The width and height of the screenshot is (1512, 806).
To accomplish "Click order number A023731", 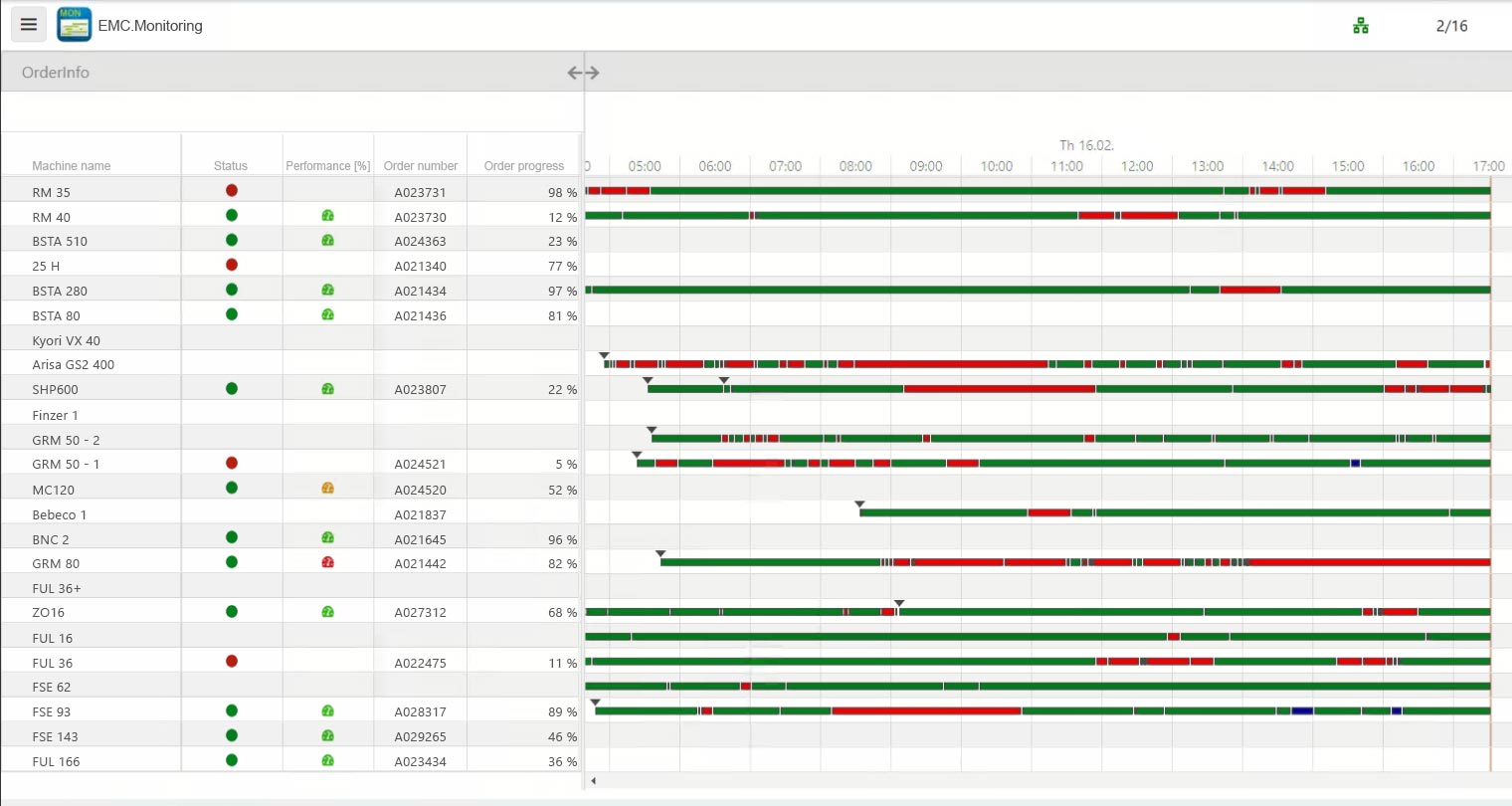I will click(x=420, y=192).
